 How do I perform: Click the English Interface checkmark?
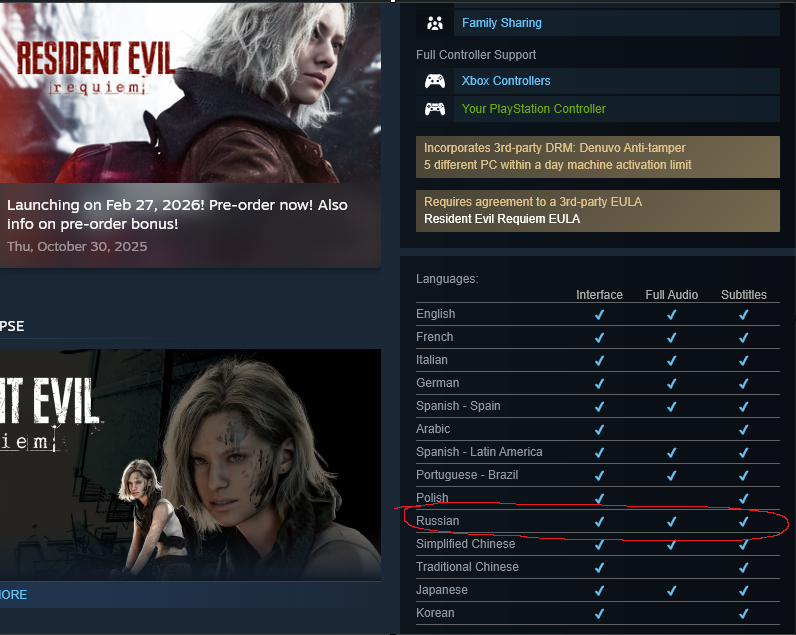coord(600,315)
